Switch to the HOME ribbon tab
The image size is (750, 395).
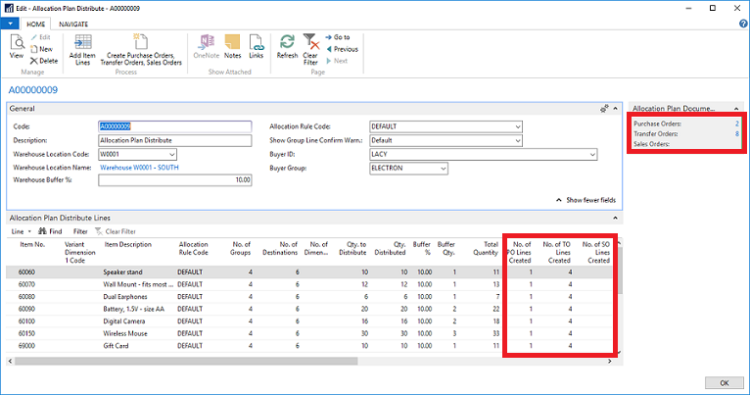tap(35, 24)
